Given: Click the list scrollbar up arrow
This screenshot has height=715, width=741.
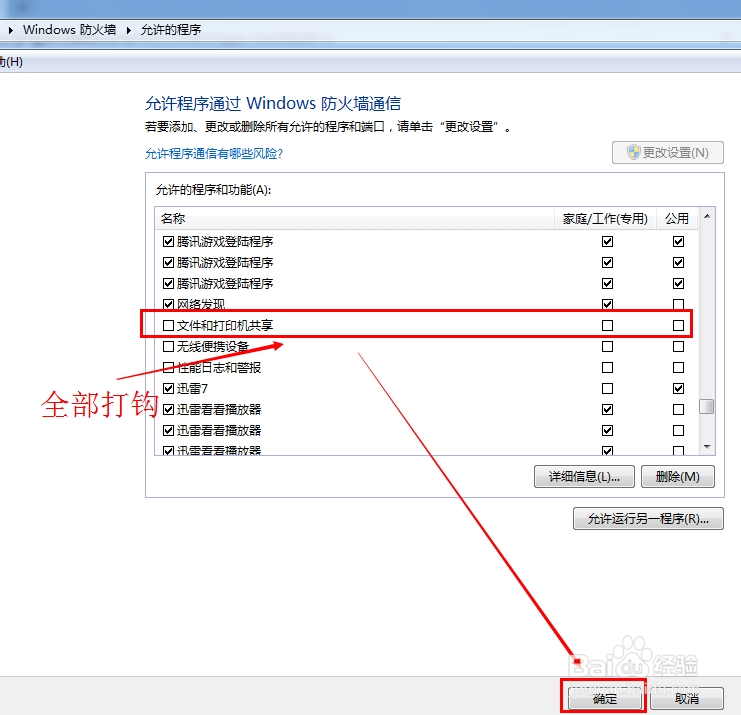Looking at the screenshot, I should click(707, 216).
